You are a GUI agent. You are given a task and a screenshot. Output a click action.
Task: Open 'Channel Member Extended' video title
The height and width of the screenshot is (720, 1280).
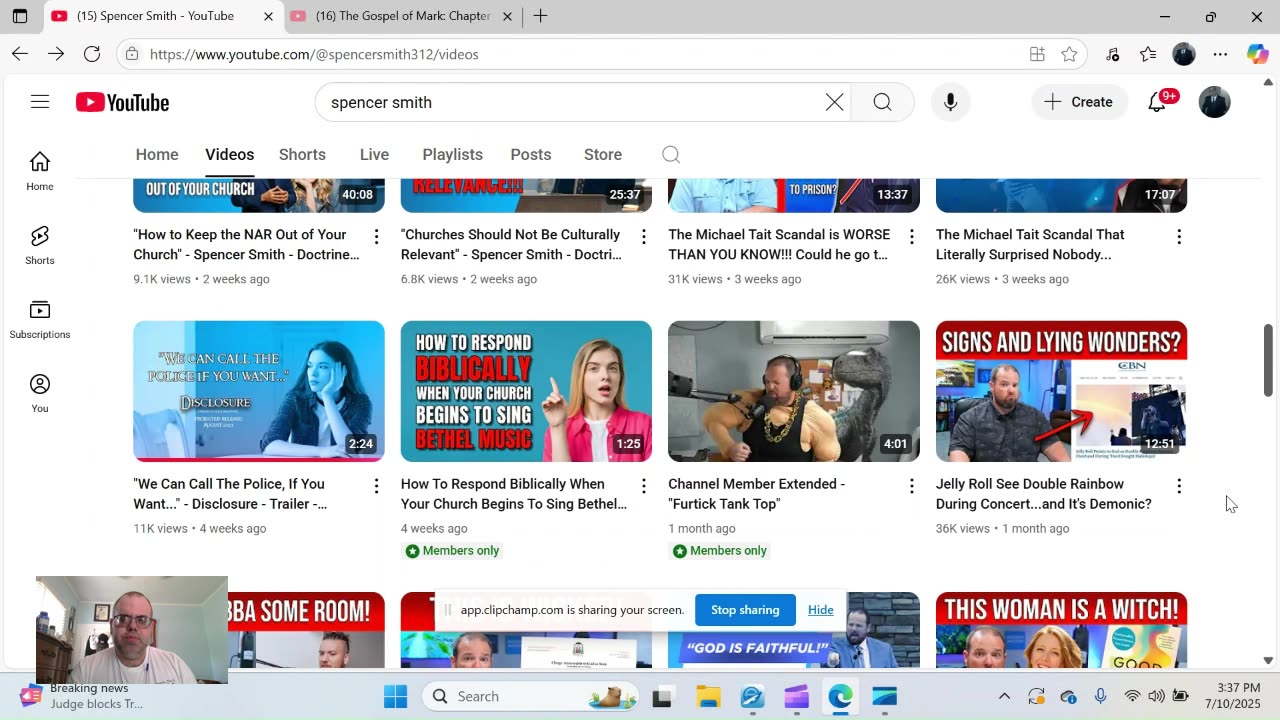click(756, 493)
